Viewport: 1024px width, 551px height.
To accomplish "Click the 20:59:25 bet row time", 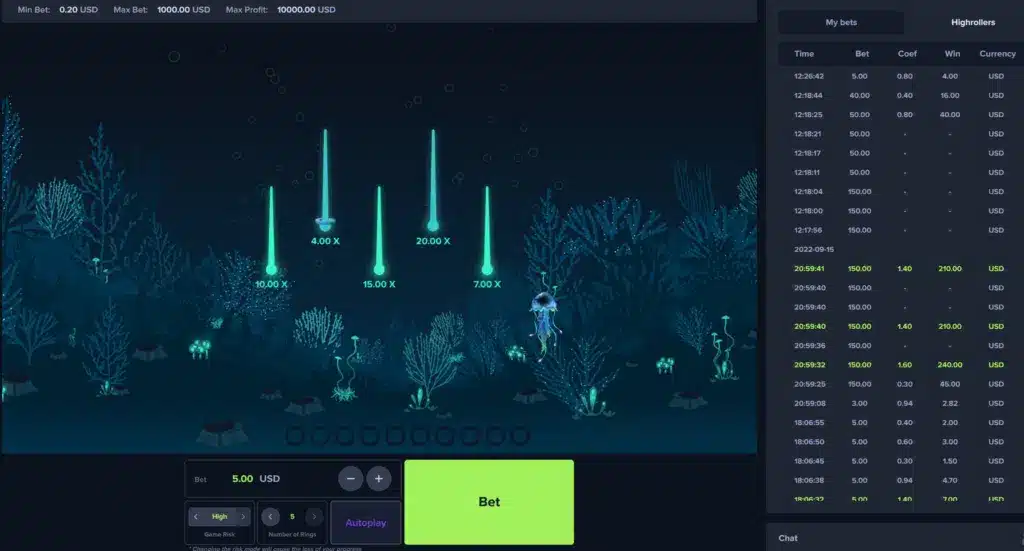I will (x=810, y=384).
